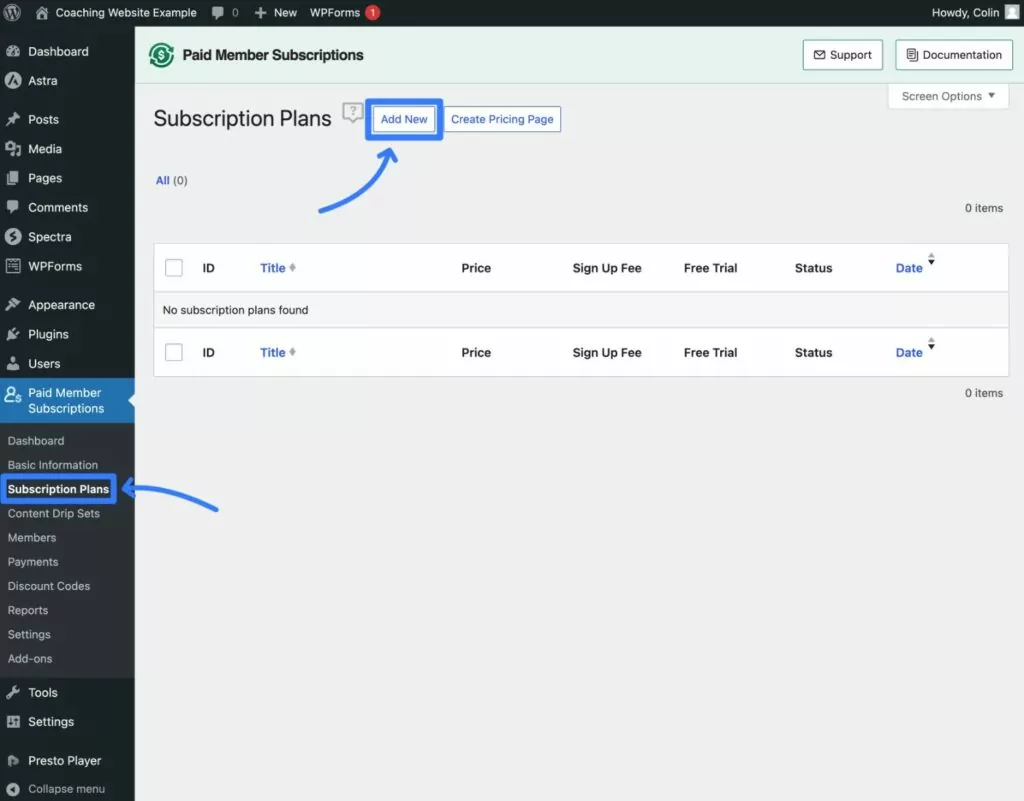The width and height of the screenshot is (1024, 801).
Task: Click the Status column header text
Action: coord(813,268)
